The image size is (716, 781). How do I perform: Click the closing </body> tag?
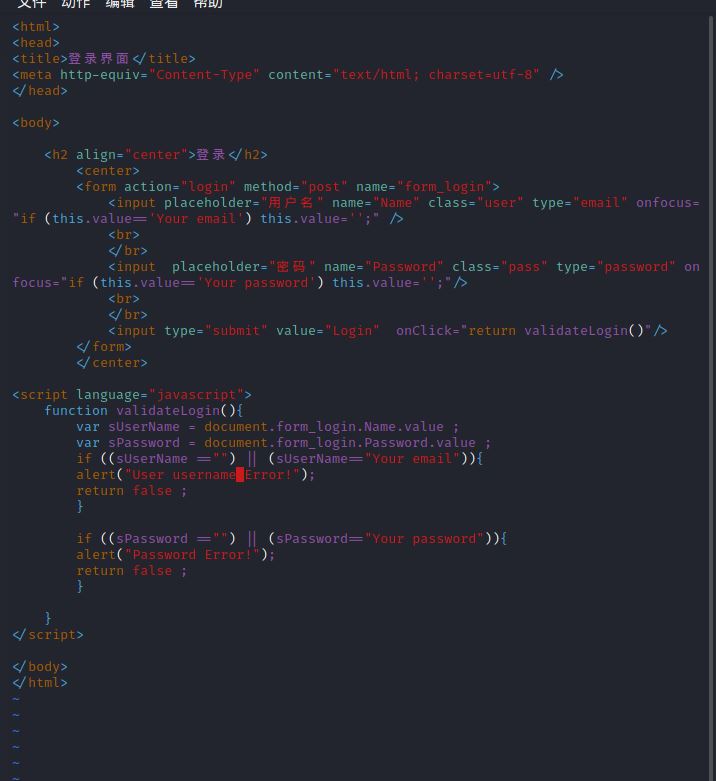coord(40,666)
